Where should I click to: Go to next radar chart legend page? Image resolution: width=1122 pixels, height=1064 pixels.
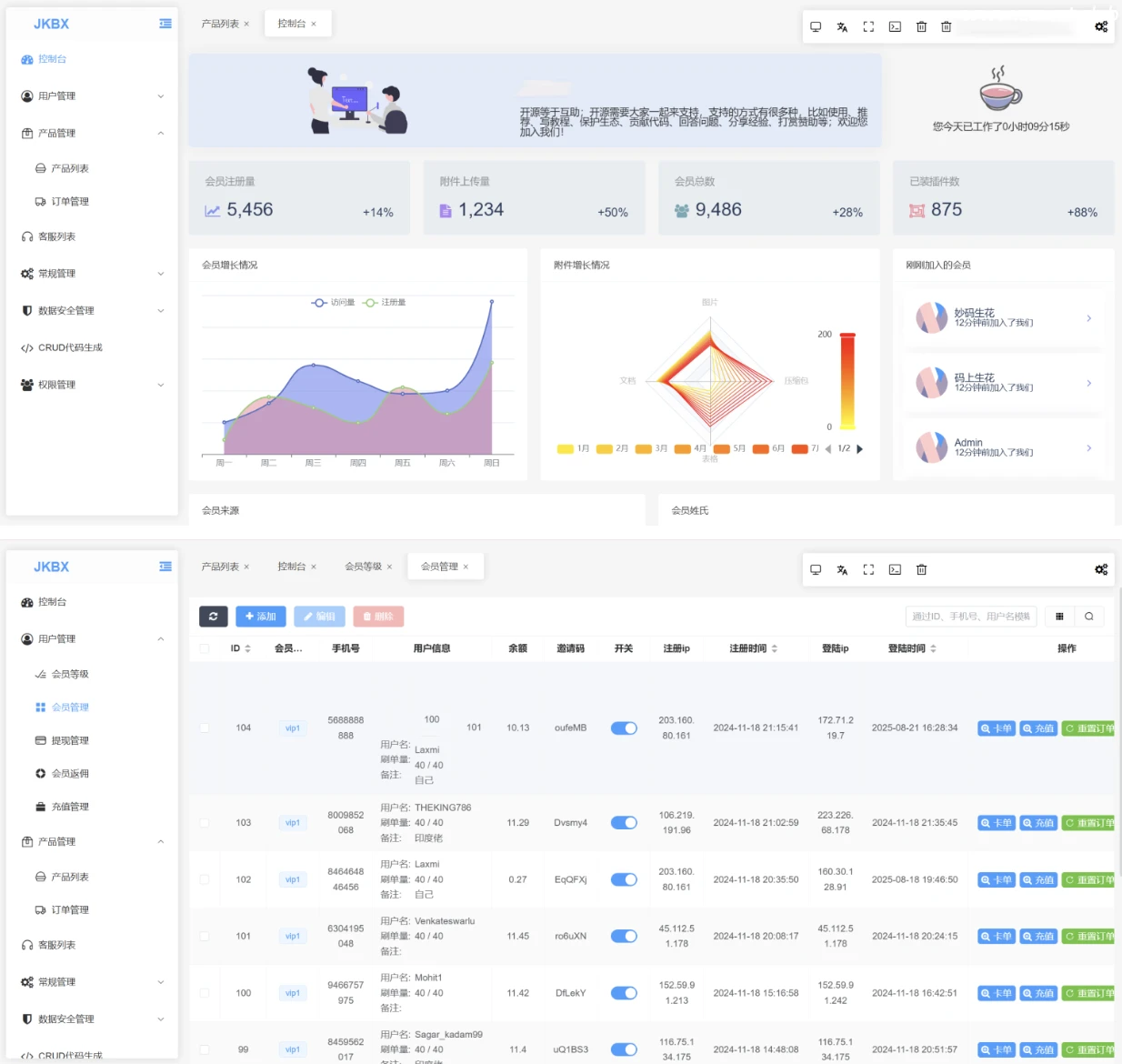click(860, 448)
